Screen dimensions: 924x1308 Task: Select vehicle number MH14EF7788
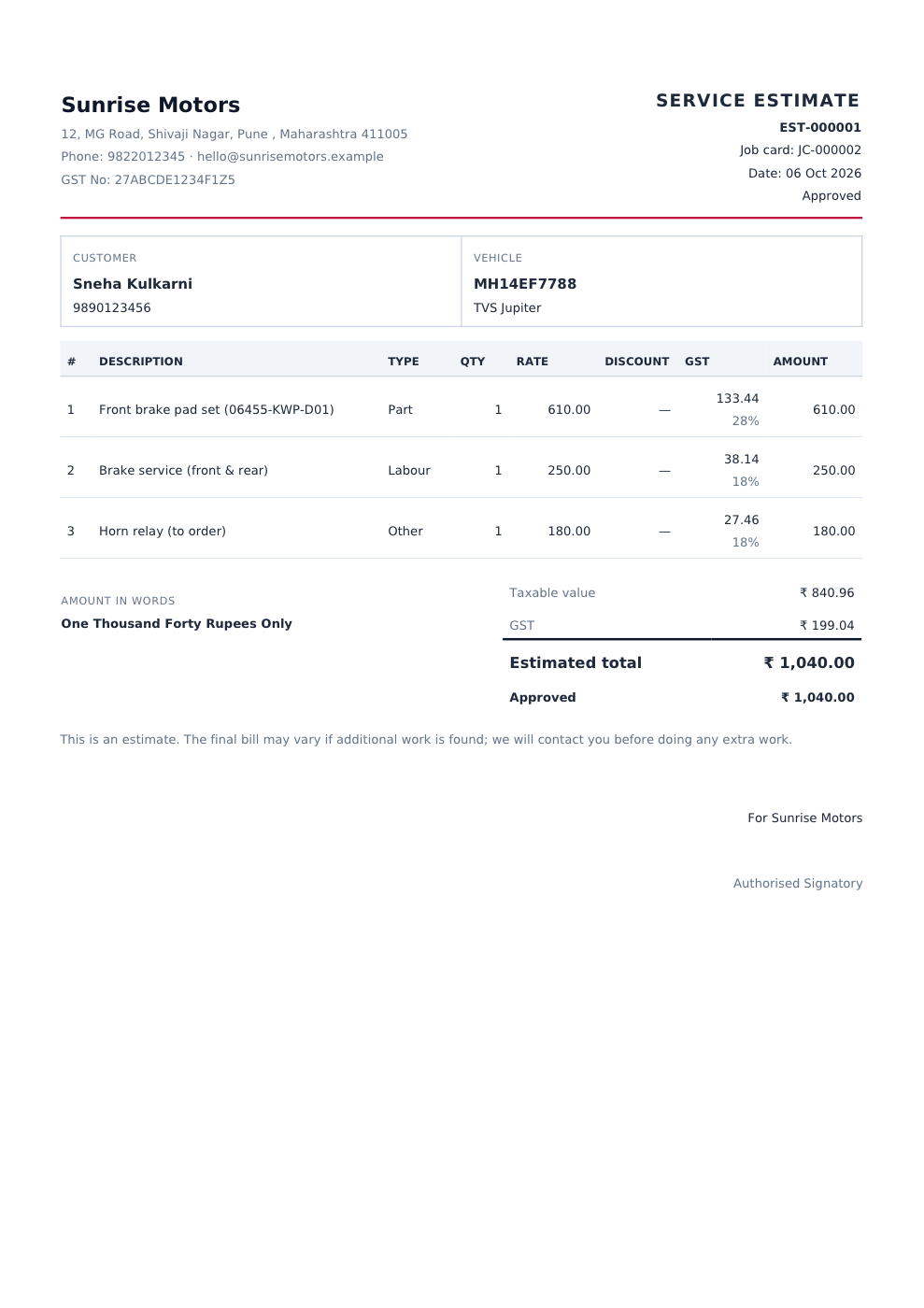coord(525,283)
